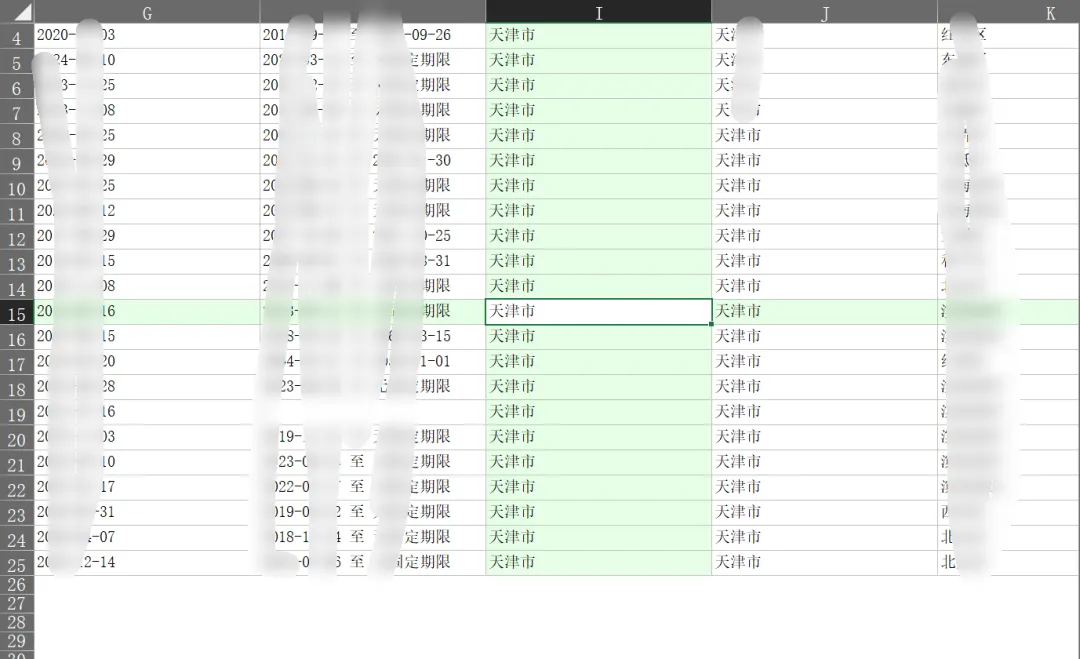Select row 27 header
The width and height of the screenshot is (1080, 659).
click(17, 604)
